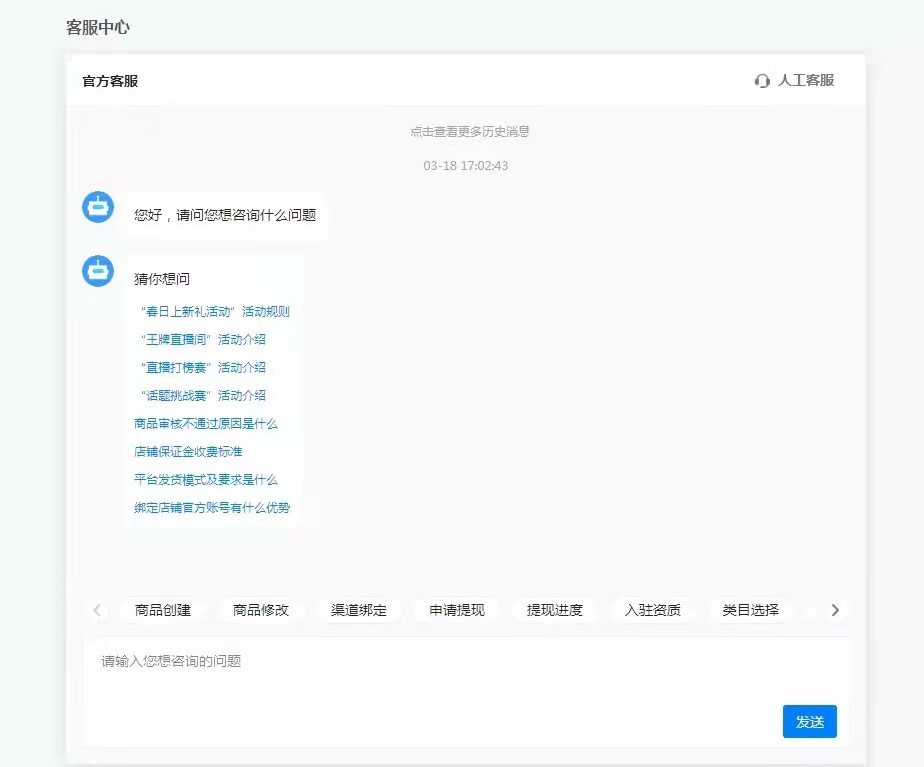Click the 官方客服 header title
This screenshot has height=767, width=924.
coord(110,81)
